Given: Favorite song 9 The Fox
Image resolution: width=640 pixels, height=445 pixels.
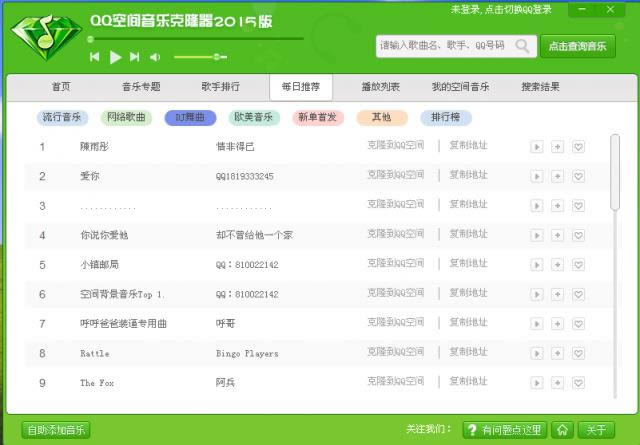Looking at the screenshot, I should click(x=578, y=383).
